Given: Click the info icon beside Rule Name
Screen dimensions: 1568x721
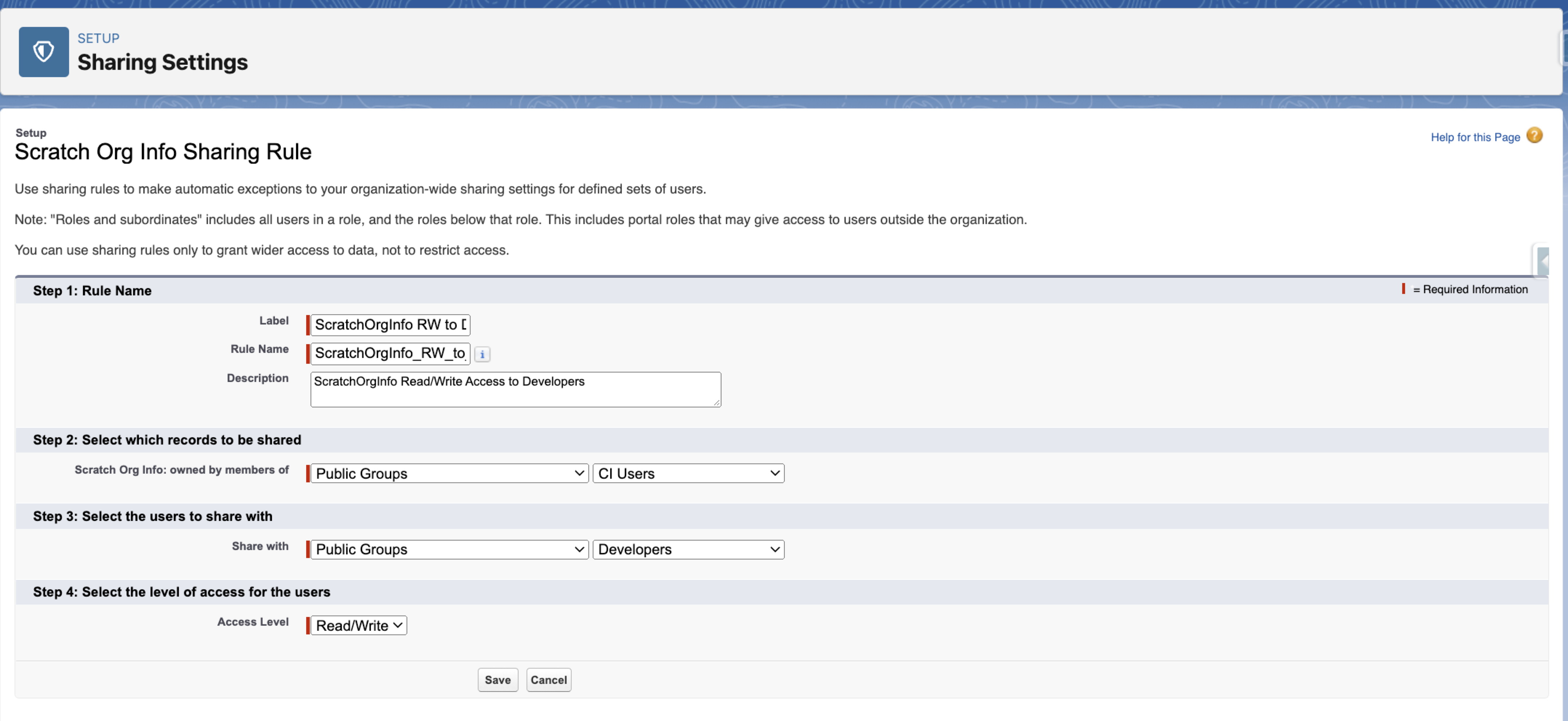Looking at the screenshot, I should point(482,354).
